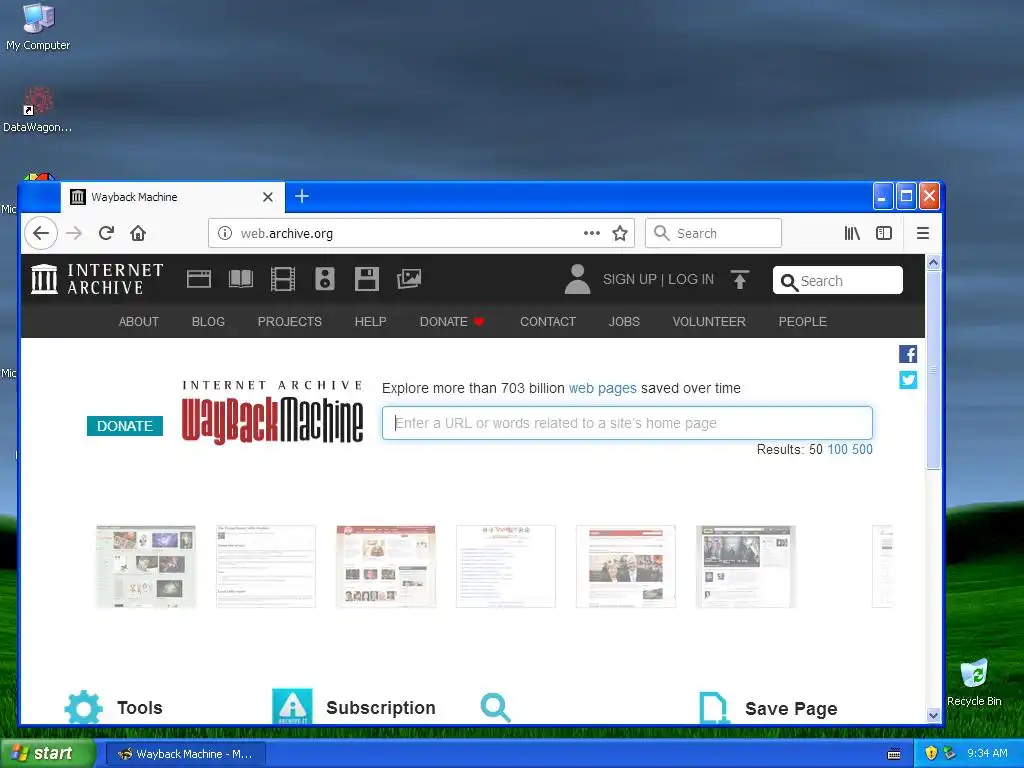Click the page scrollbar down arrow
The height and width of the screenshot is (768, 1024).
[x=933, y=715]
